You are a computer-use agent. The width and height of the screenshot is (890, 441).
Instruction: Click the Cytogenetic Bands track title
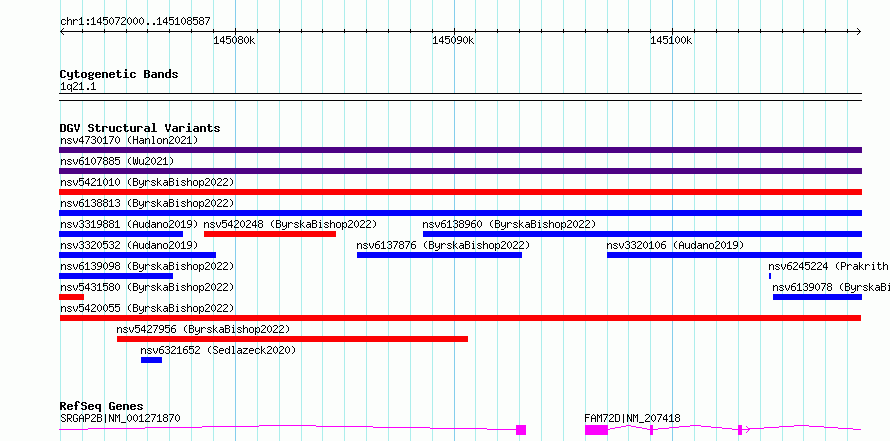(119, 74)
